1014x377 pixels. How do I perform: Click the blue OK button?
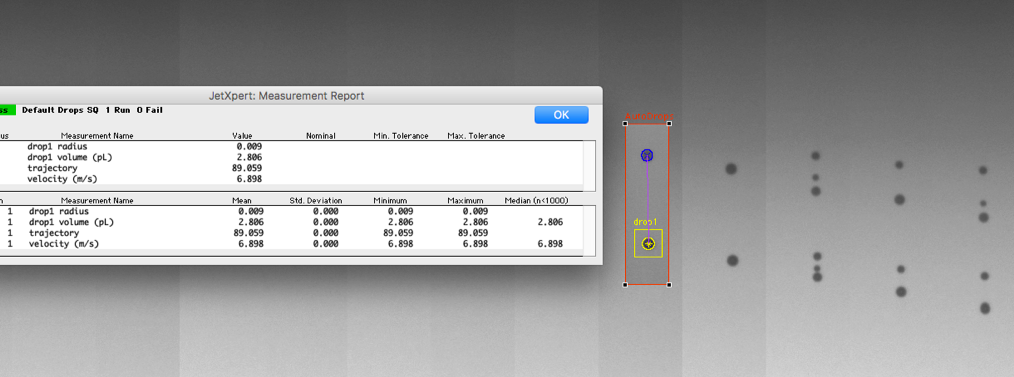[x=561, y=114]
